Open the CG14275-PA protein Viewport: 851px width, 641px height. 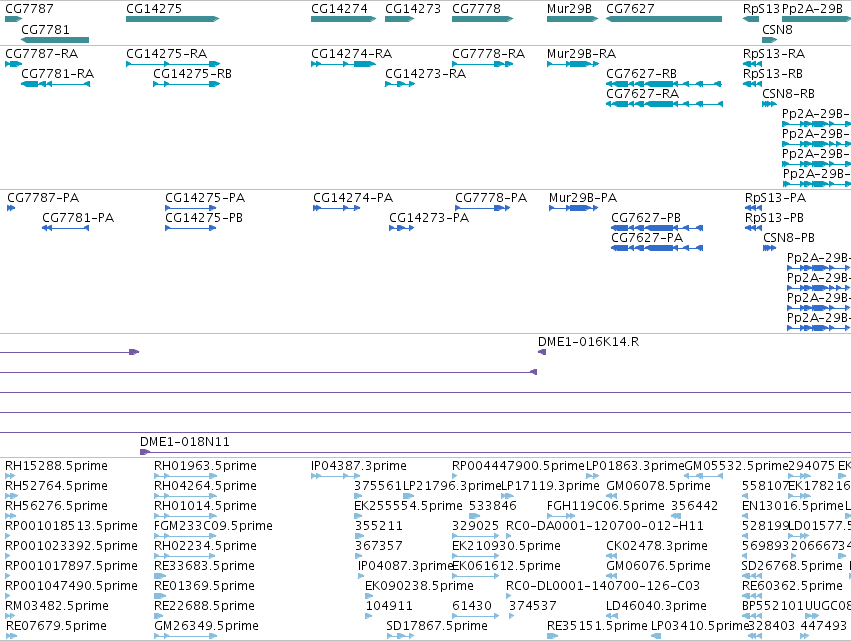(x=190, y=208)
